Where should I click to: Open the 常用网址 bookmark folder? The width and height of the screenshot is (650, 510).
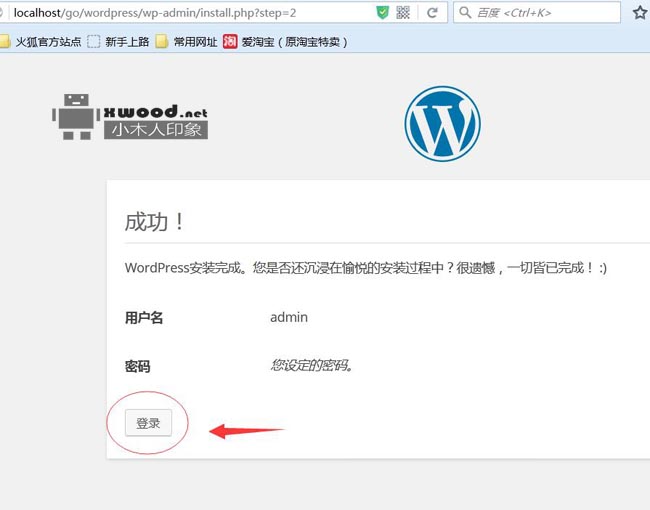point(187,41)
